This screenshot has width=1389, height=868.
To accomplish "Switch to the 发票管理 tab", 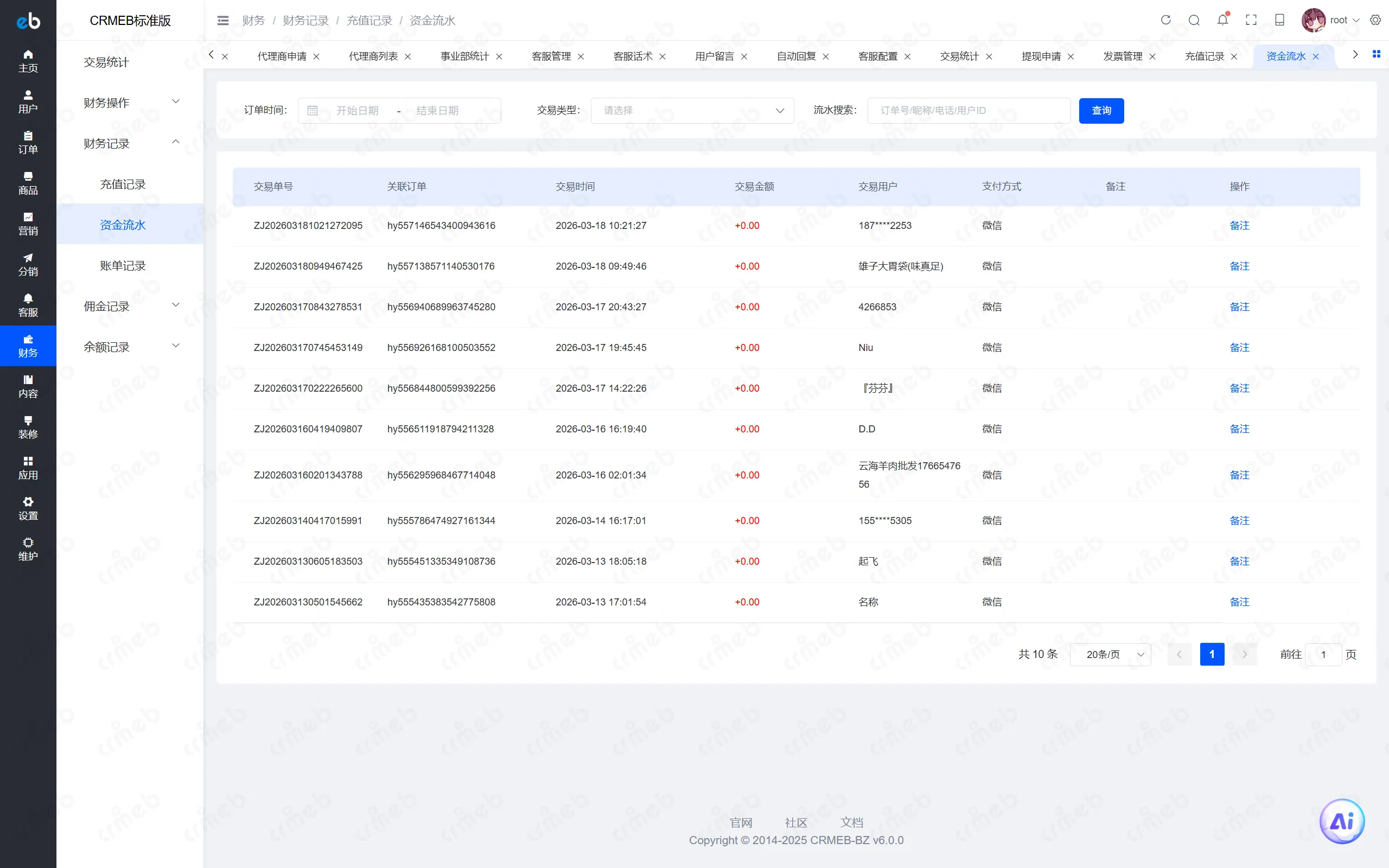I will 1123,56.
